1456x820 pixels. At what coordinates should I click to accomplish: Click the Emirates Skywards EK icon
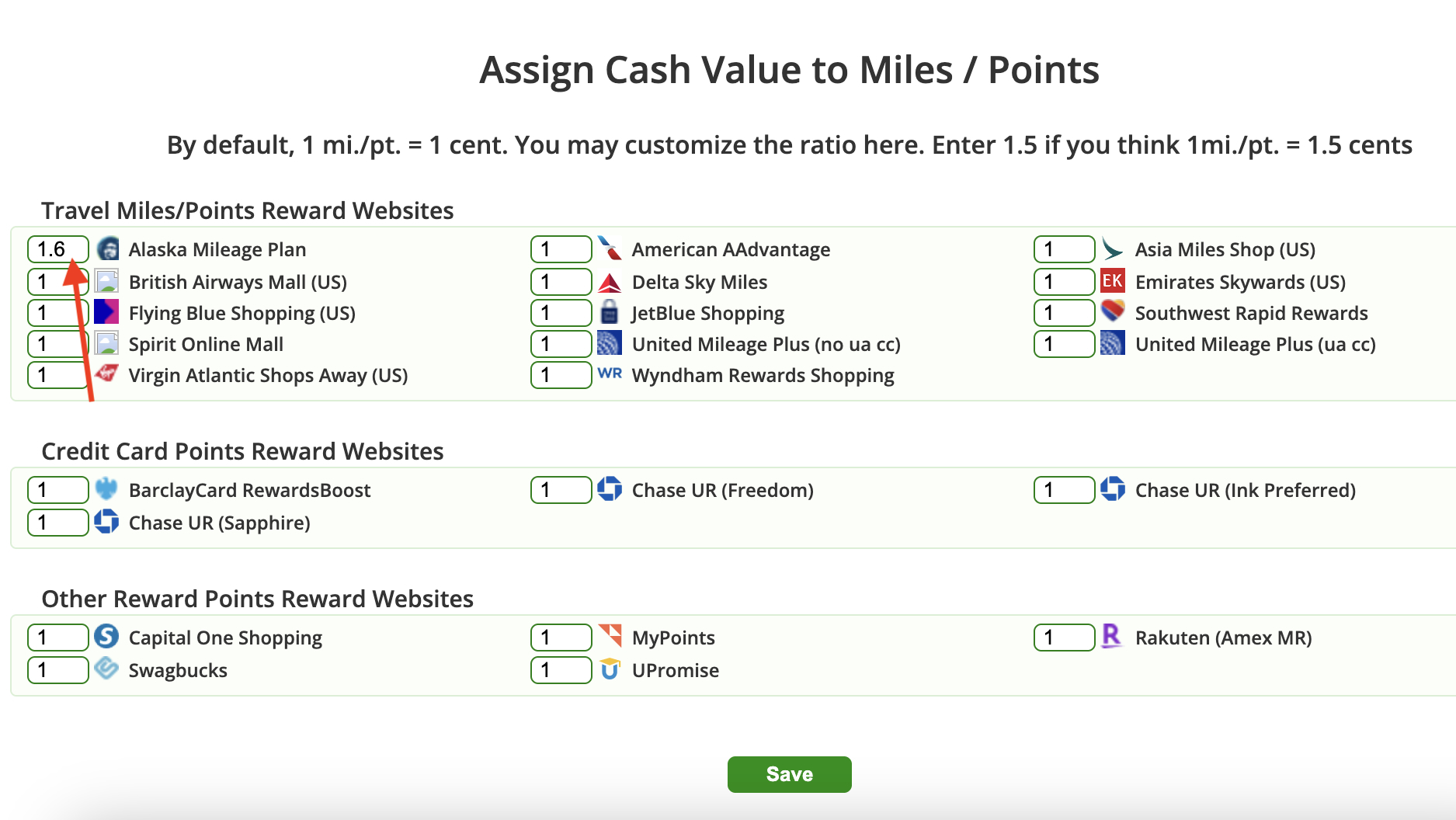1113,280
